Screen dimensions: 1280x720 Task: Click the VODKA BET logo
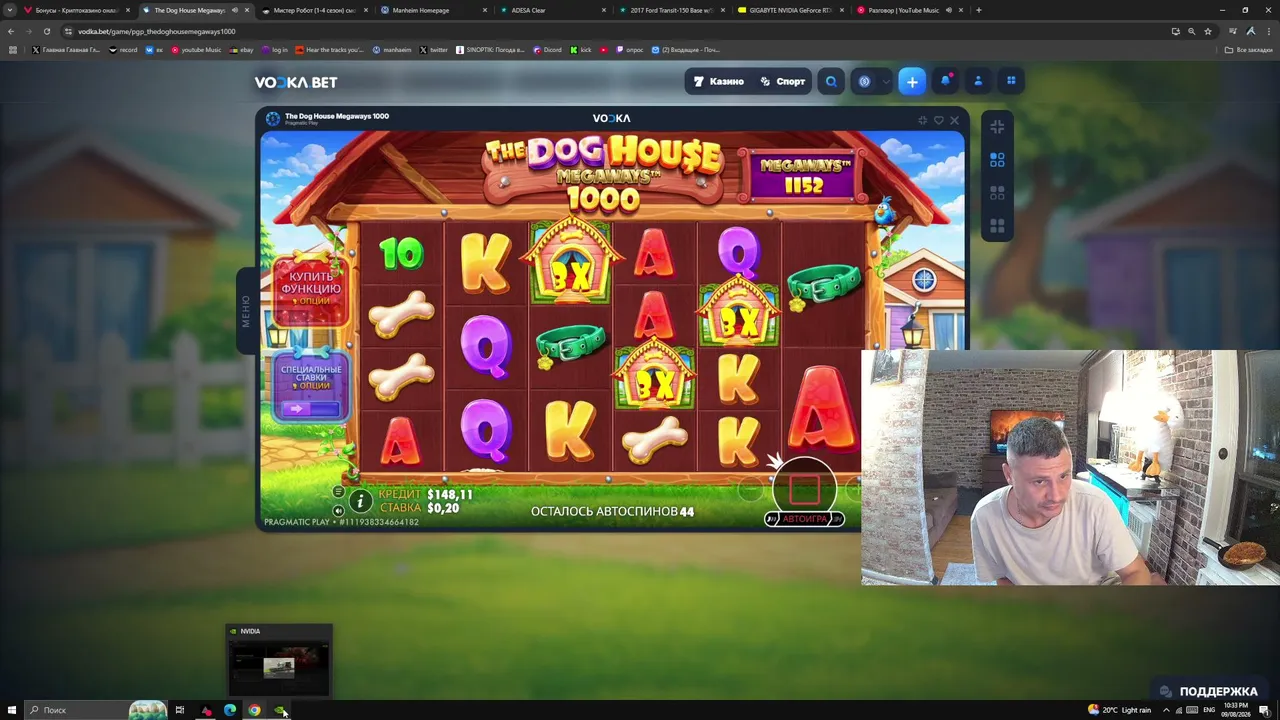point(296,82)
